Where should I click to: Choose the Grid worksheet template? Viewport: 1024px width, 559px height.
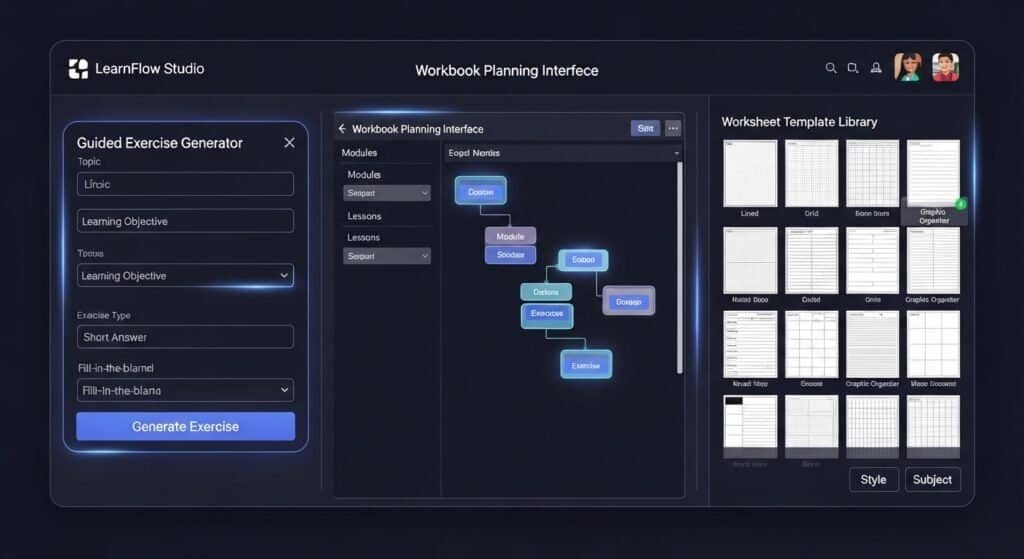tap(811, 173)
